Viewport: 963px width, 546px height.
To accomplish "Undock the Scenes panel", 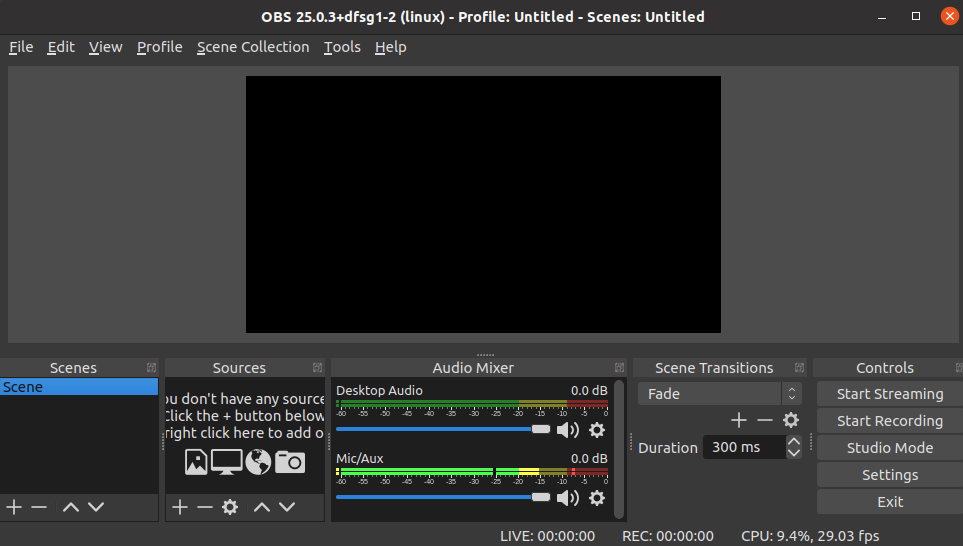I will [151, 368].
